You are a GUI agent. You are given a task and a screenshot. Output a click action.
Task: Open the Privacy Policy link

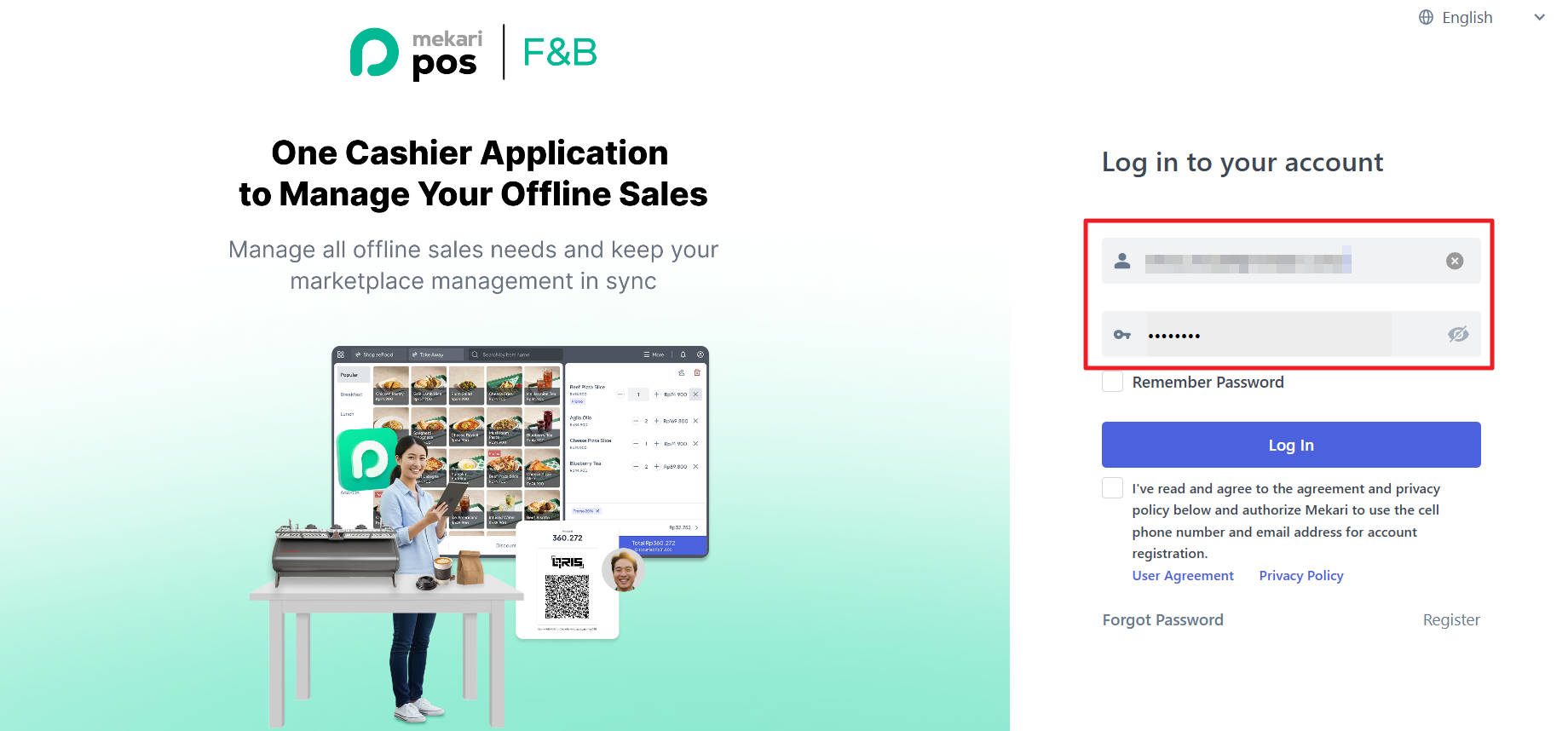tap(1301, 576)
